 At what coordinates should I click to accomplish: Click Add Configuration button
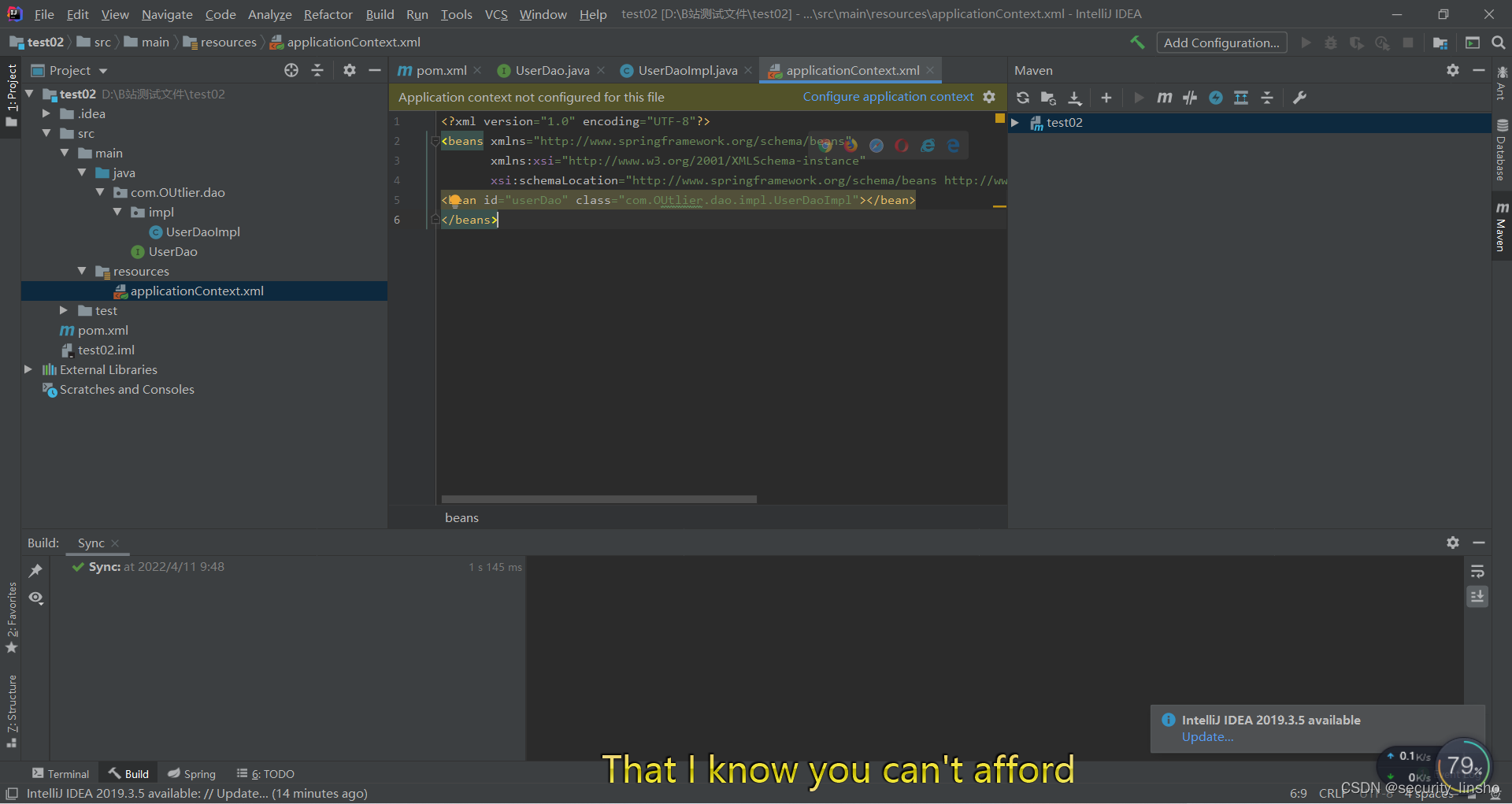click(1221, 43)
